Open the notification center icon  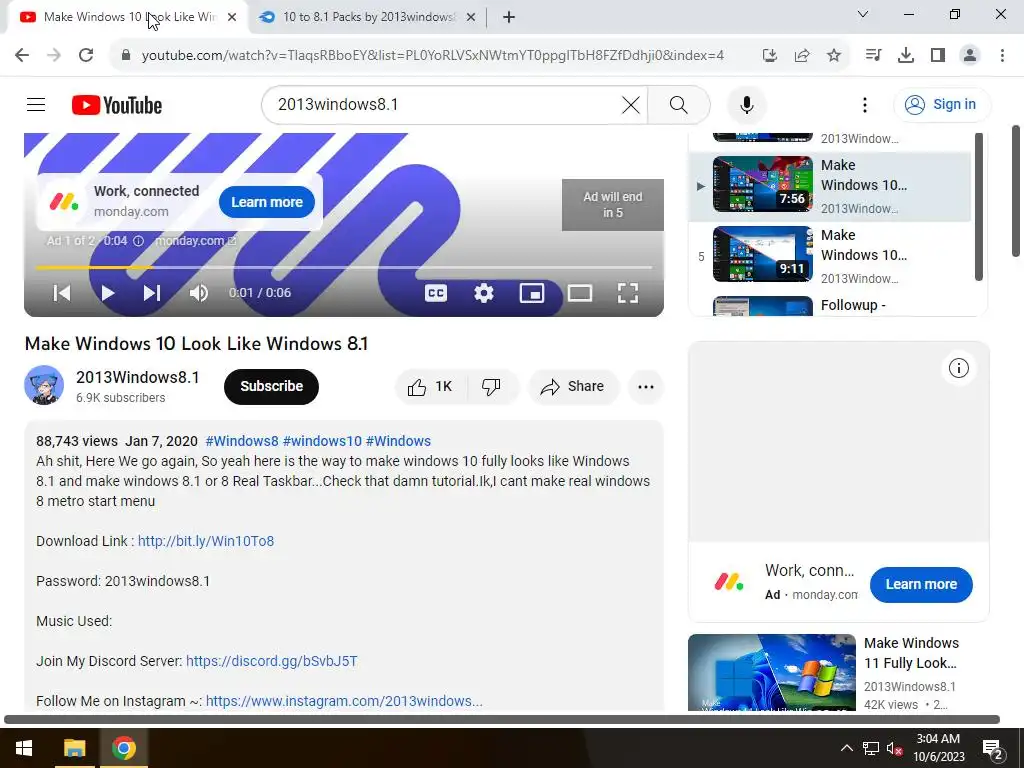(993, 749)
